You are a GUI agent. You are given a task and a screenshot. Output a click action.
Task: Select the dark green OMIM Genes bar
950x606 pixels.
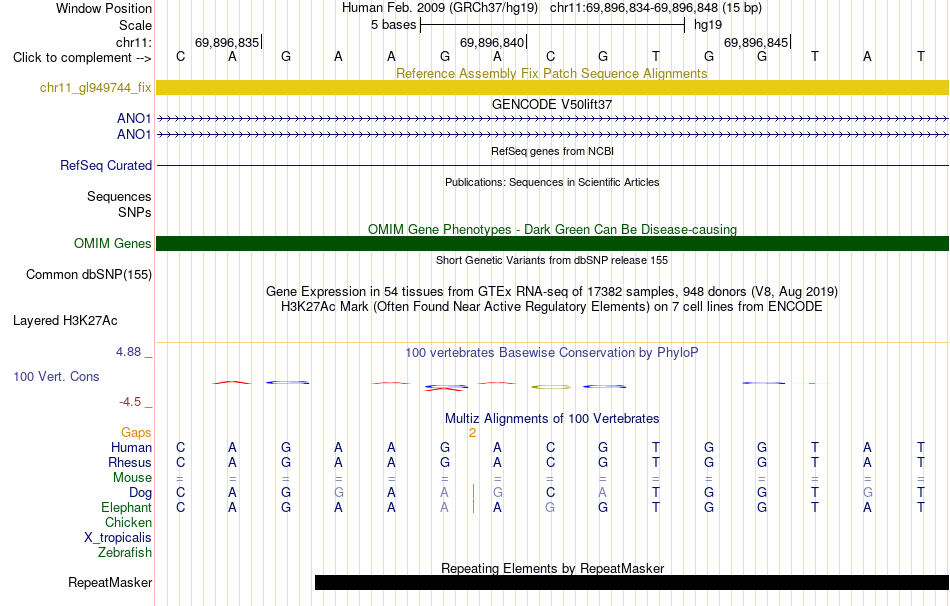click(552, 243)
